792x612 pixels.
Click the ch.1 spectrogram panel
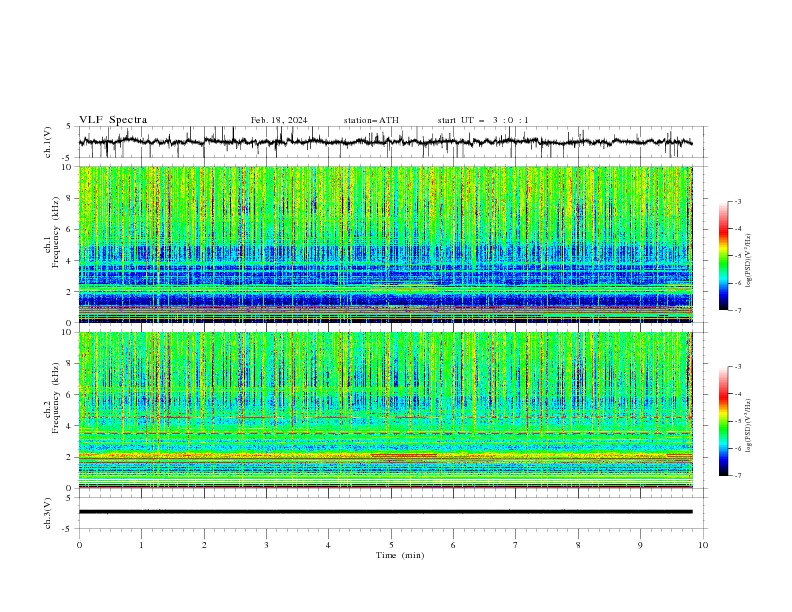[x=385, y=244]
